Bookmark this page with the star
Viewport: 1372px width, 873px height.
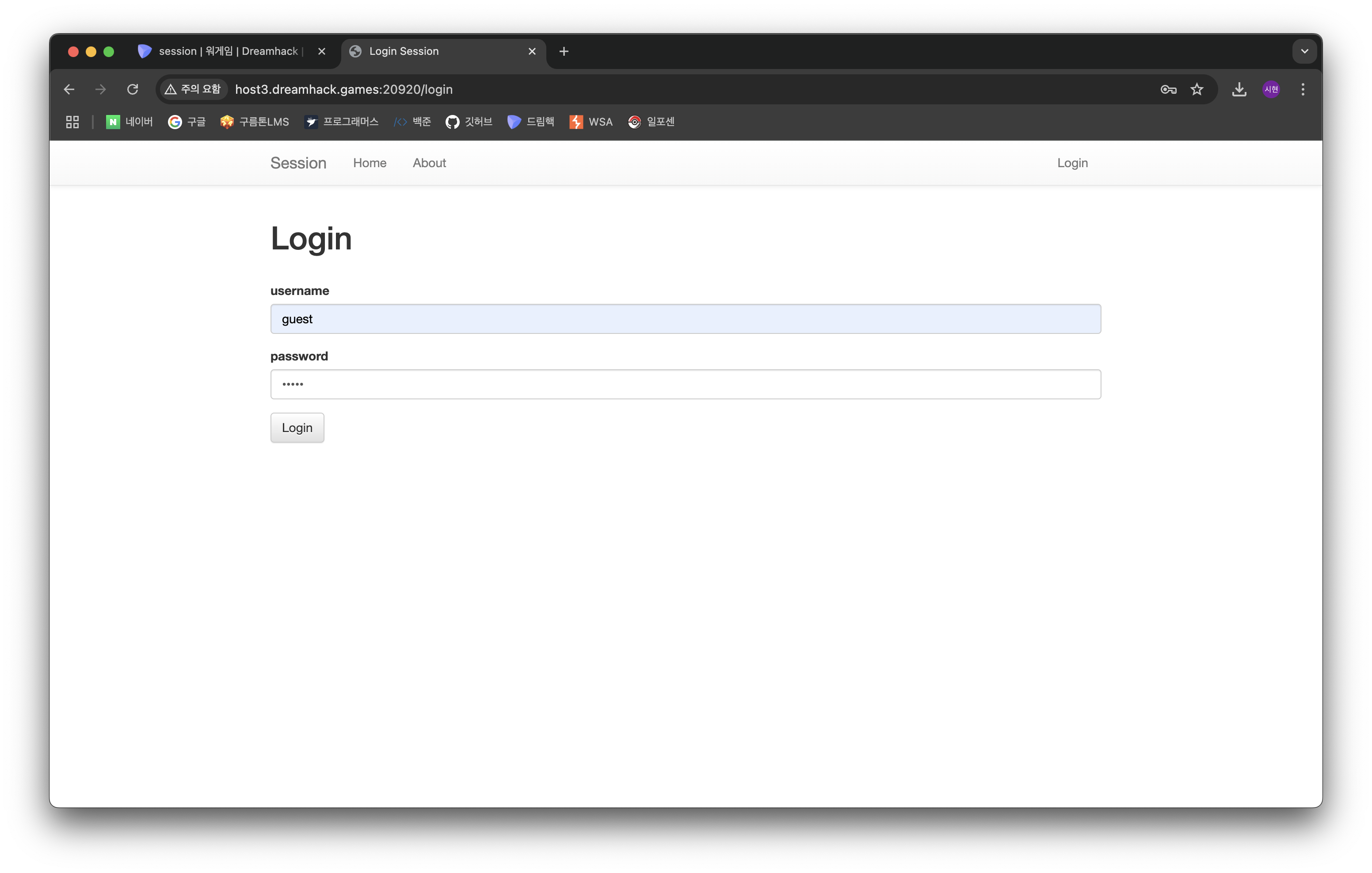(1197, 89)
